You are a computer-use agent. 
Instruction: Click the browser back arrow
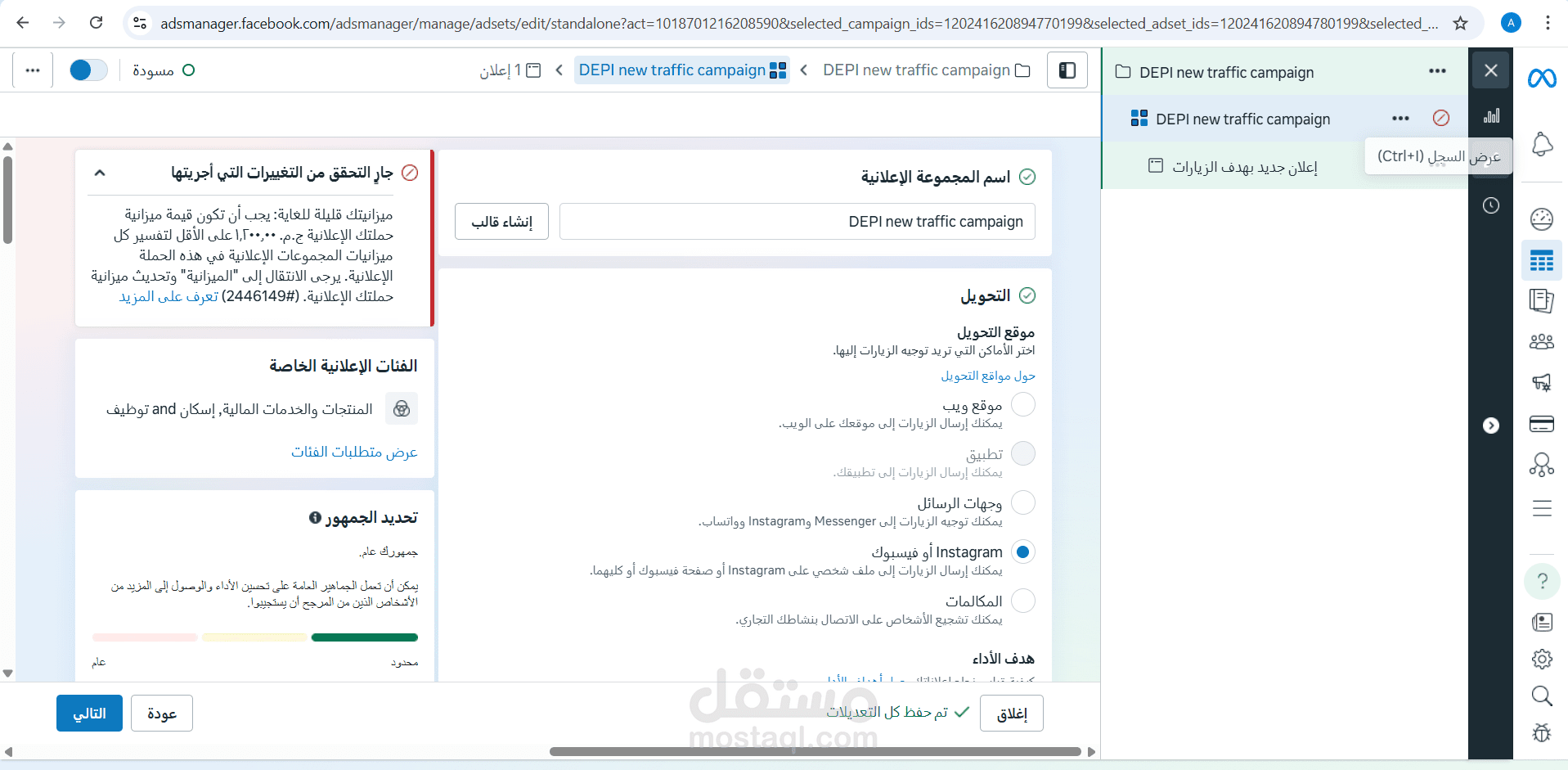[x=23, y=23]
